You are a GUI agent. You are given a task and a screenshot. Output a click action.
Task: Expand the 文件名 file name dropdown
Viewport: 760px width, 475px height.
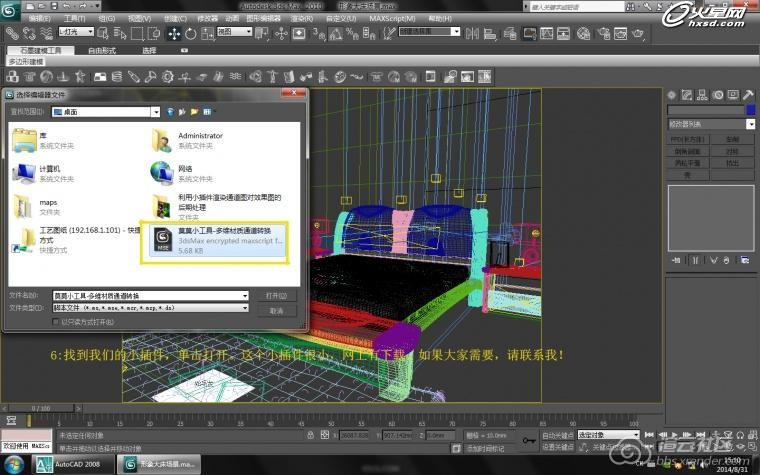245,296
